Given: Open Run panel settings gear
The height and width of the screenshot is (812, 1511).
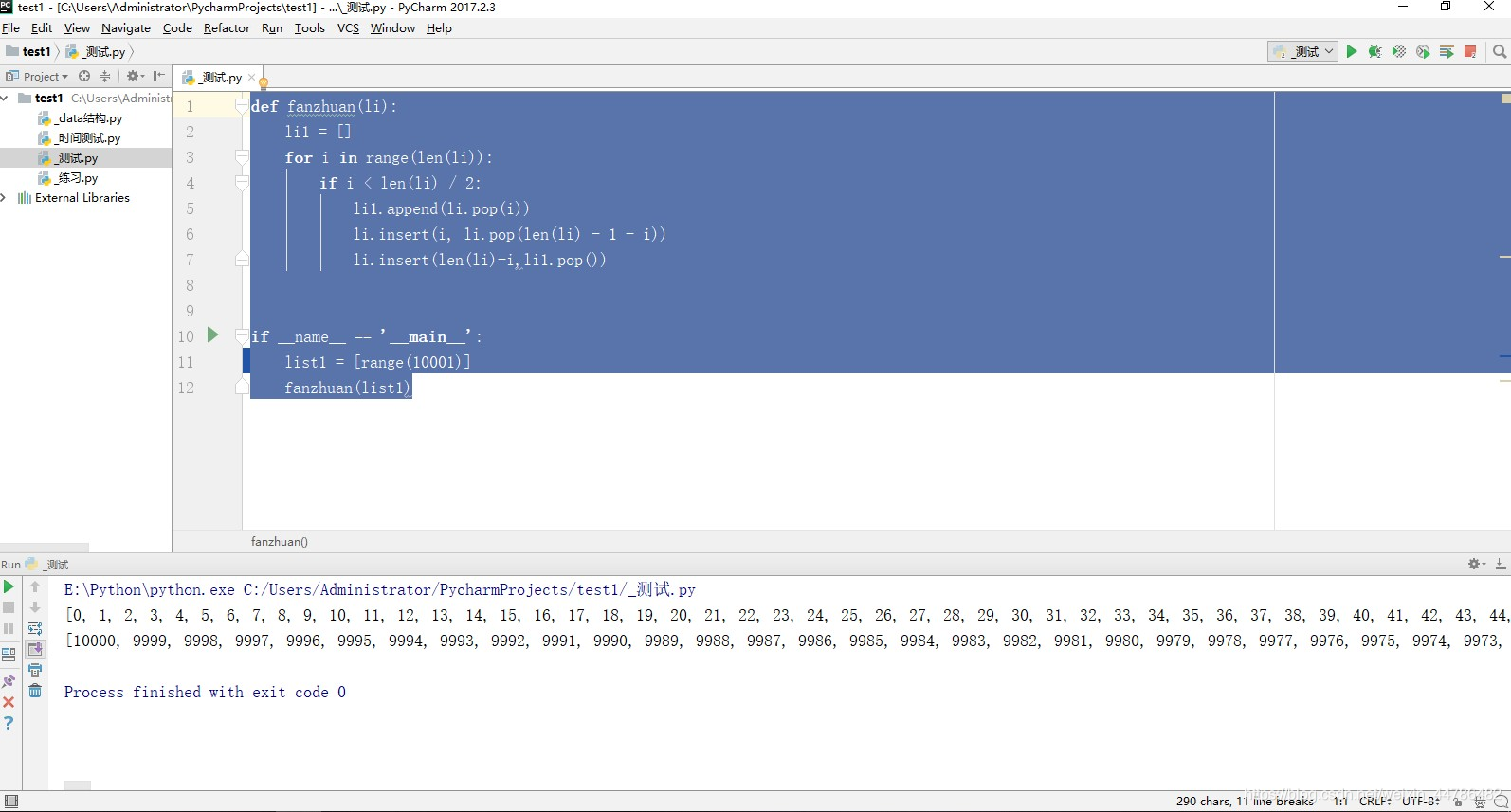Looking at the screenshot, I should (x=1477, y=564).
